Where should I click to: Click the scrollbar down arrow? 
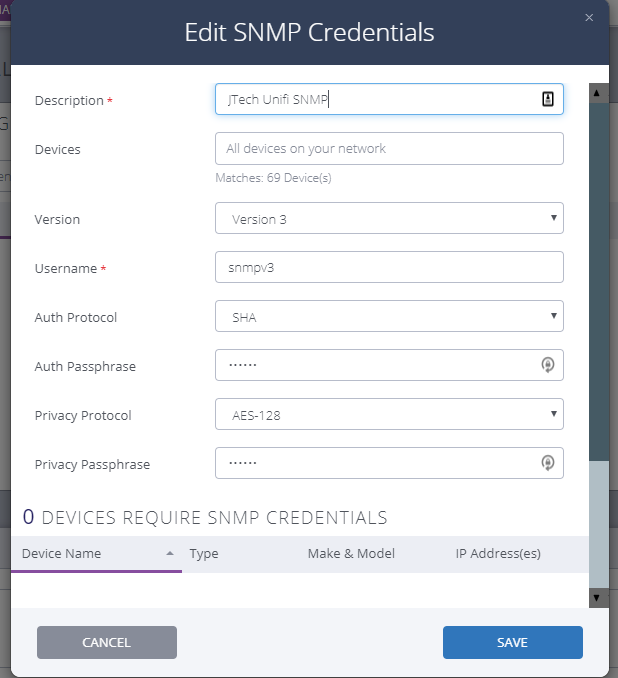597,598
